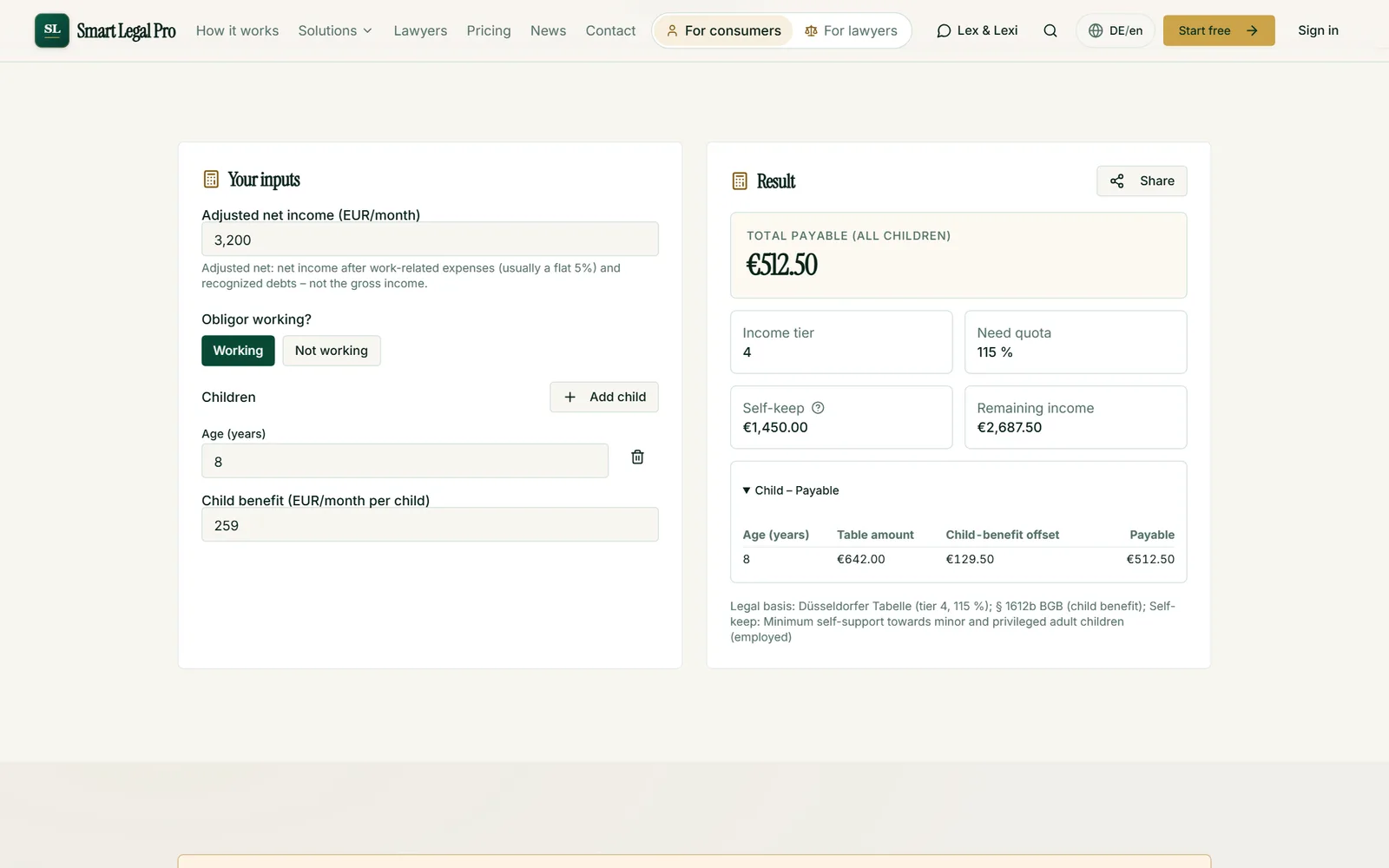Click the Lex & Lexi chat icon

[x=944, y=30]
